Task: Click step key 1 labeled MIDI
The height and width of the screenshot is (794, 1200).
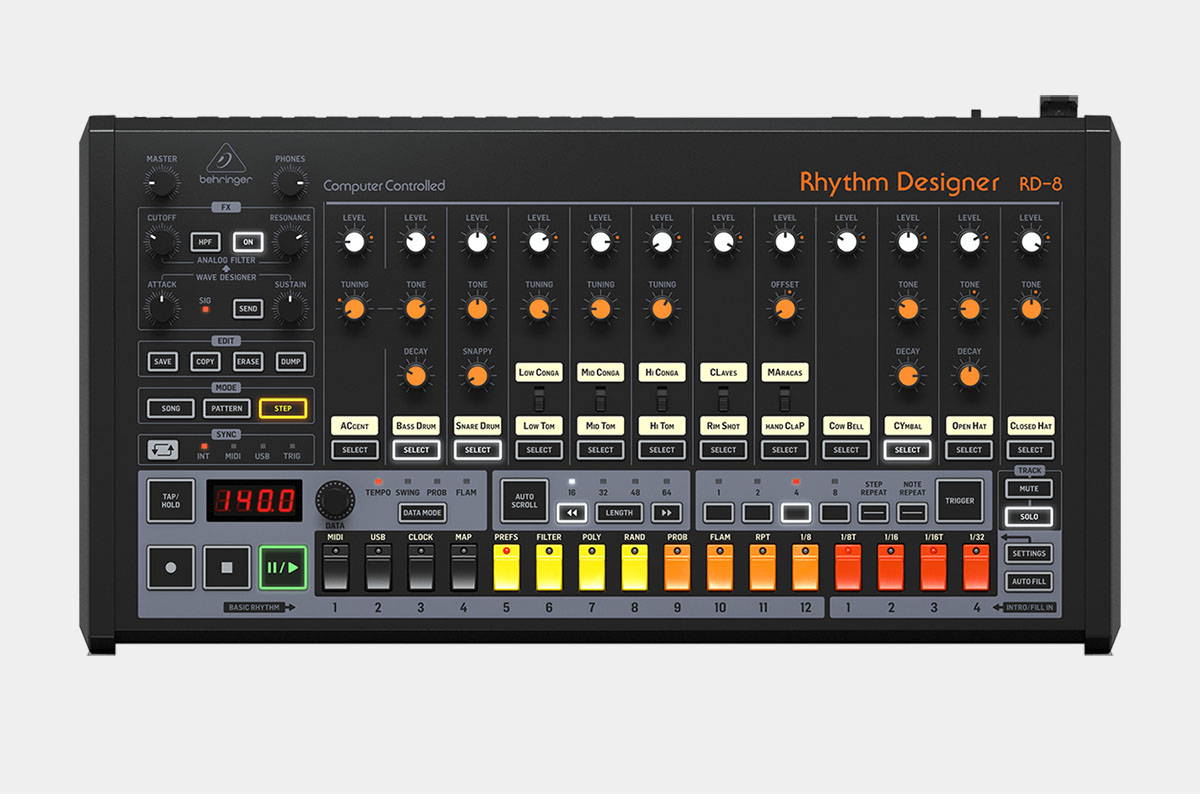Action: [335, 566]
